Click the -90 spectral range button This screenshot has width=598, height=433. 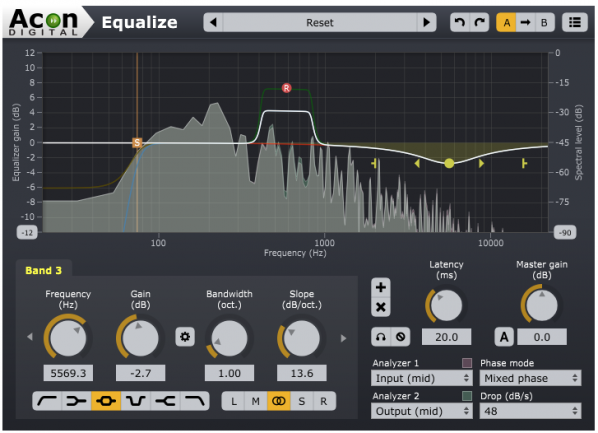[x=565, y=233]
